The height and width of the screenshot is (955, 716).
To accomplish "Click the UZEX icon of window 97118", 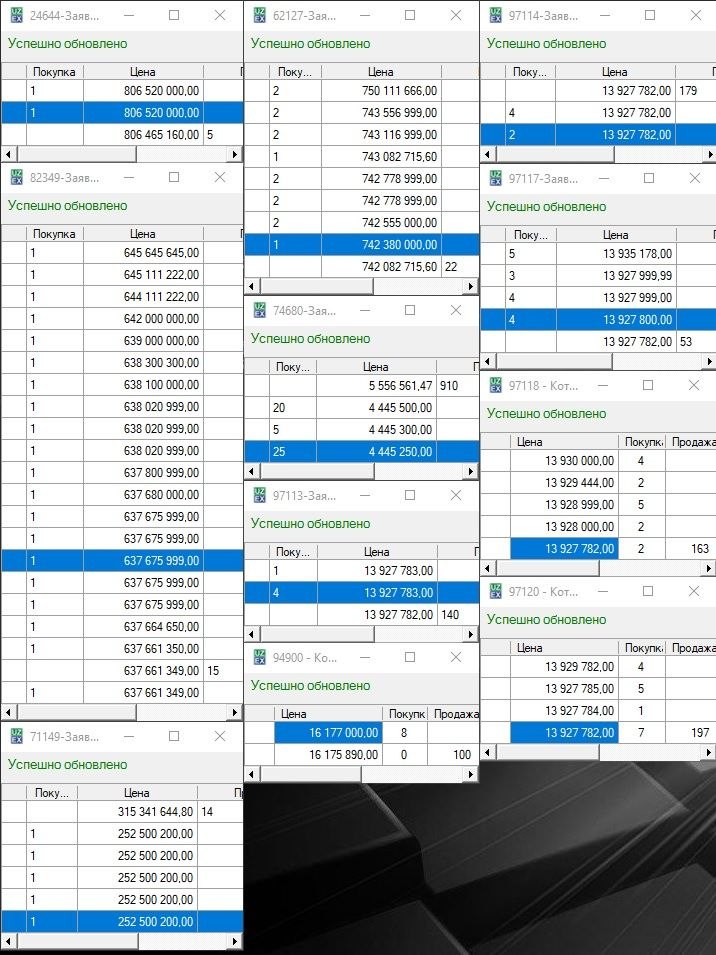I will point(496,386).
